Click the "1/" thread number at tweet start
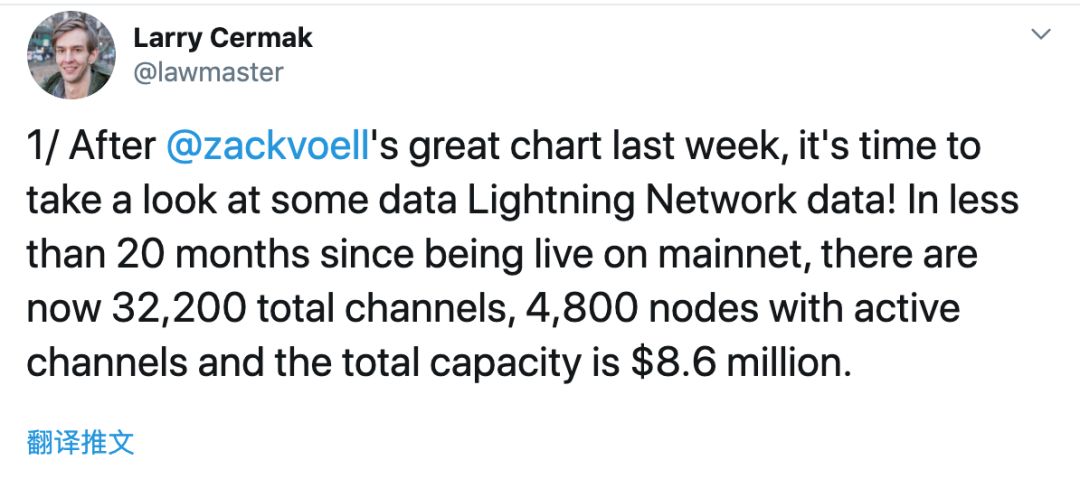Image resolution: width=1080 pixels, height=479 pixels. tap(43, 147)
